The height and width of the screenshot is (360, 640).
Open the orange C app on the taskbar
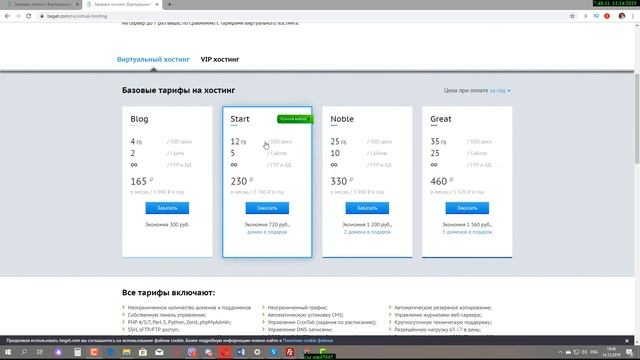coord(94,352)
